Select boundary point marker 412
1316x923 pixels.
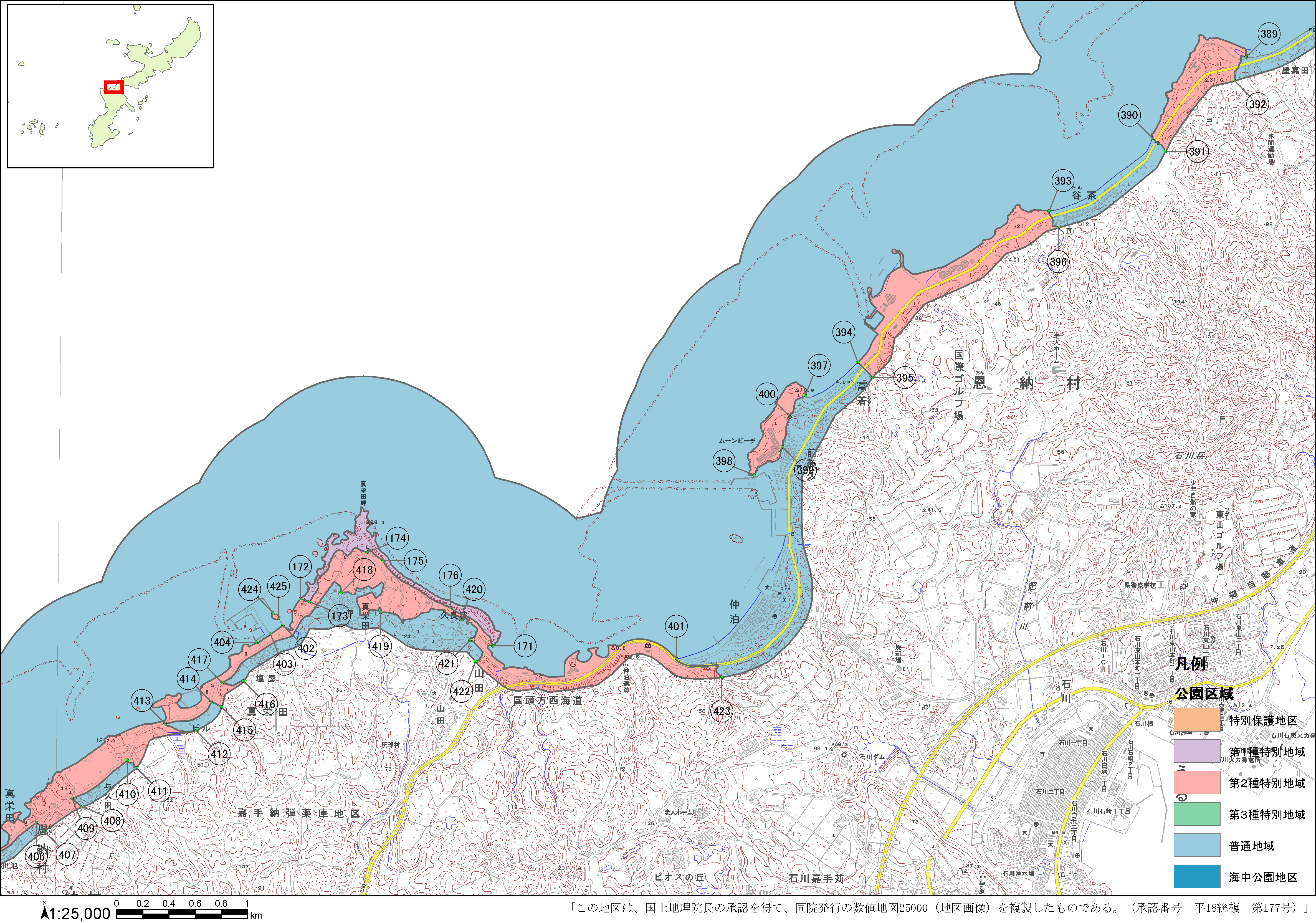(x=219, y=754)
